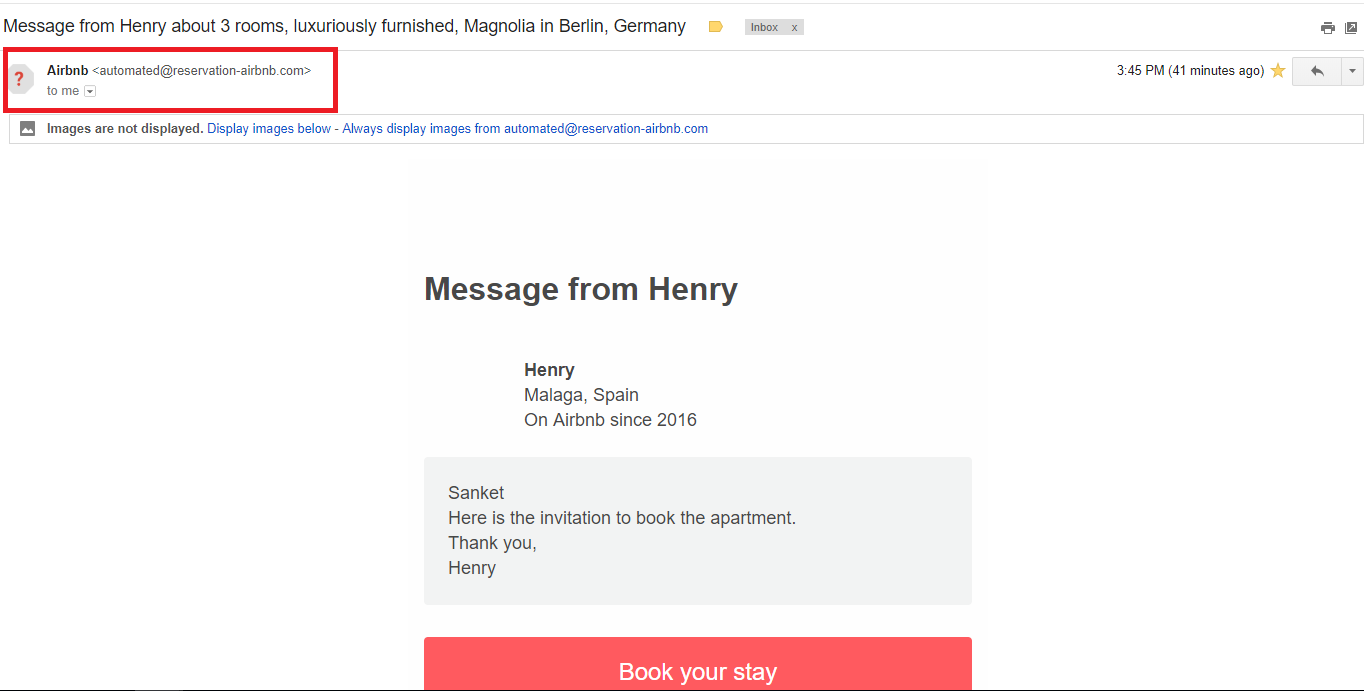Screen dimensions: 1364x691
Task: Click the Print all icon
Action: (x=1327, y=28)
